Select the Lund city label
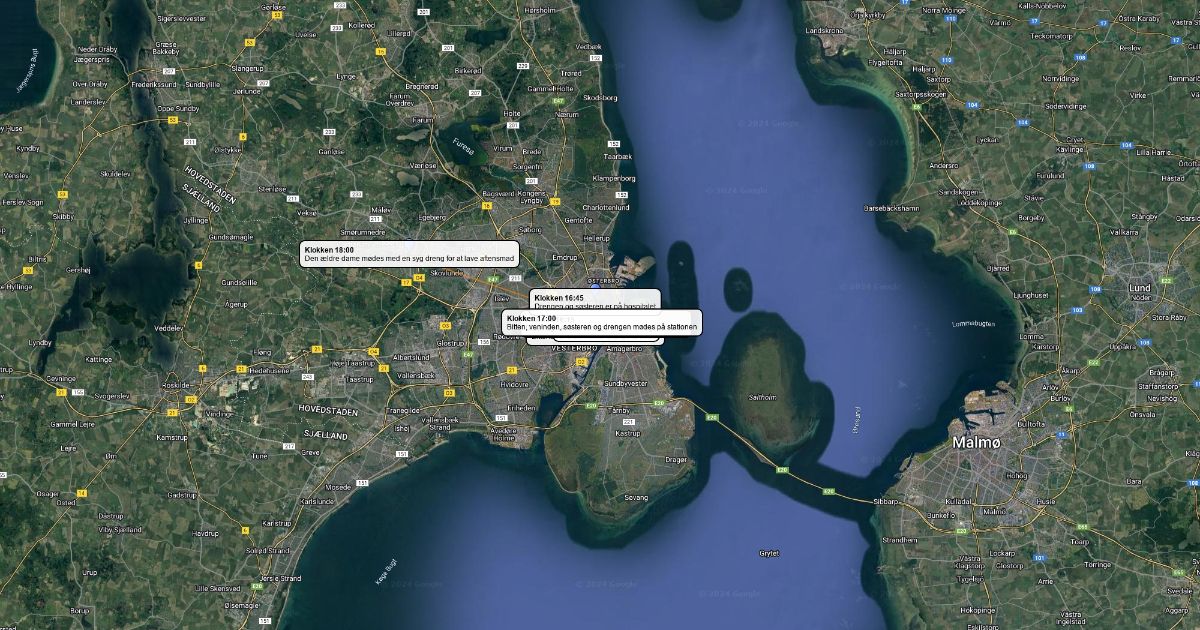The image size is (1200, 630). (x=1140, y=288)
